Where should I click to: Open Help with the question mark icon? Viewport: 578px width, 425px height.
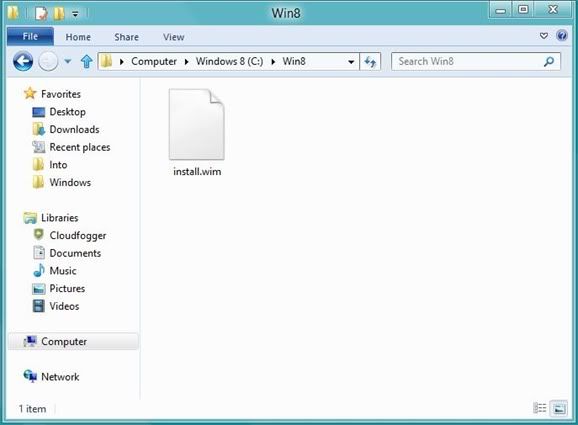click(x=562, y=36)
